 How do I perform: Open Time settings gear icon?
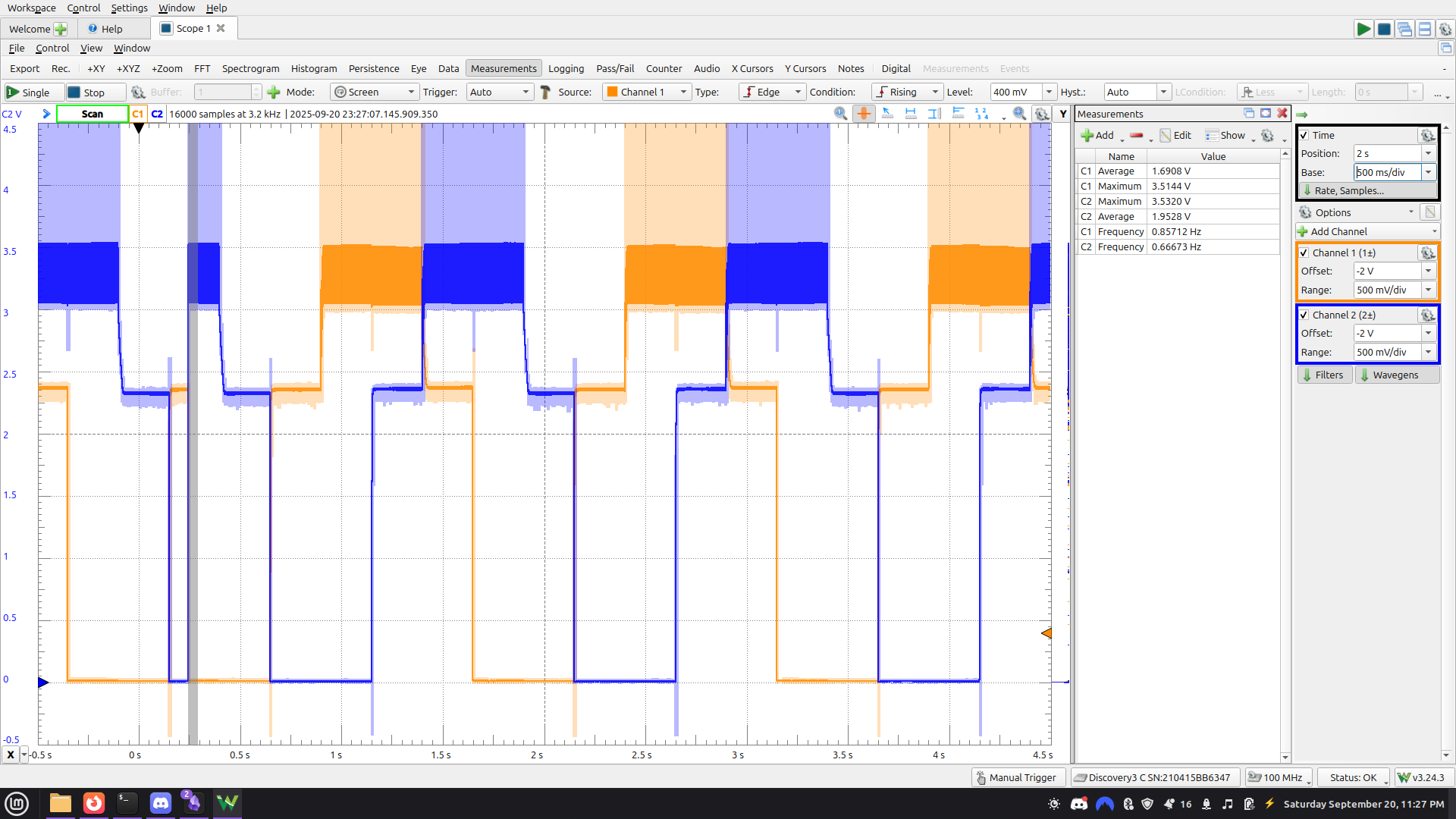coord(1427,135)
